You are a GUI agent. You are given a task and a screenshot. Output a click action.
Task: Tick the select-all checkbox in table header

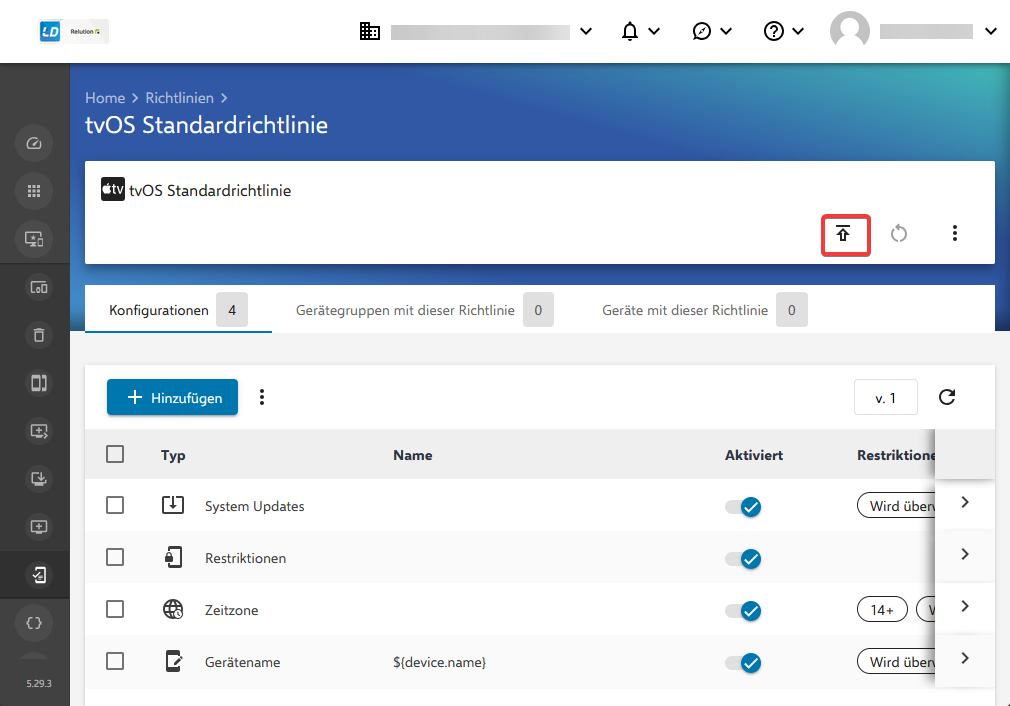pyautogui.click(x=115, y=454)
